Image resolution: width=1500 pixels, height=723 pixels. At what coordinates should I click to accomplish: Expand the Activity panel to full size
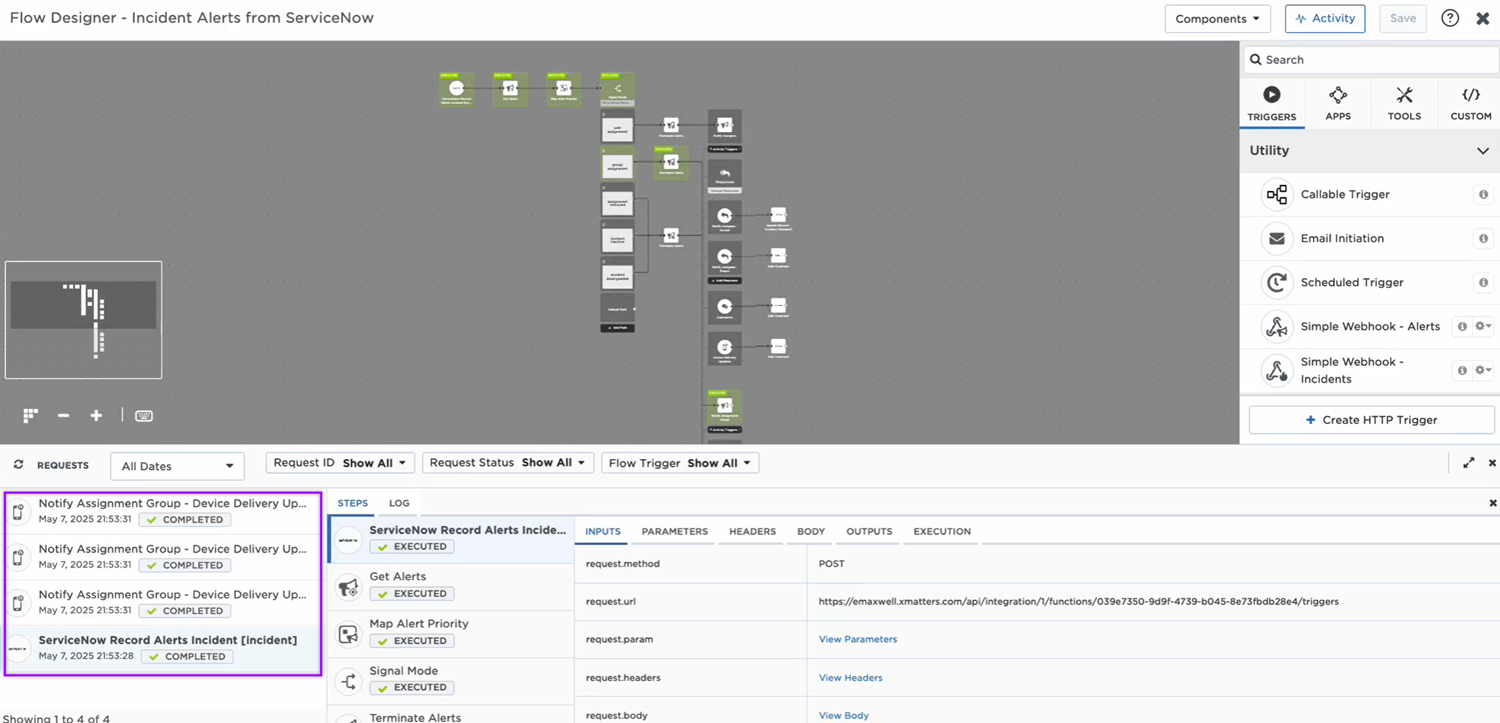1468,463
